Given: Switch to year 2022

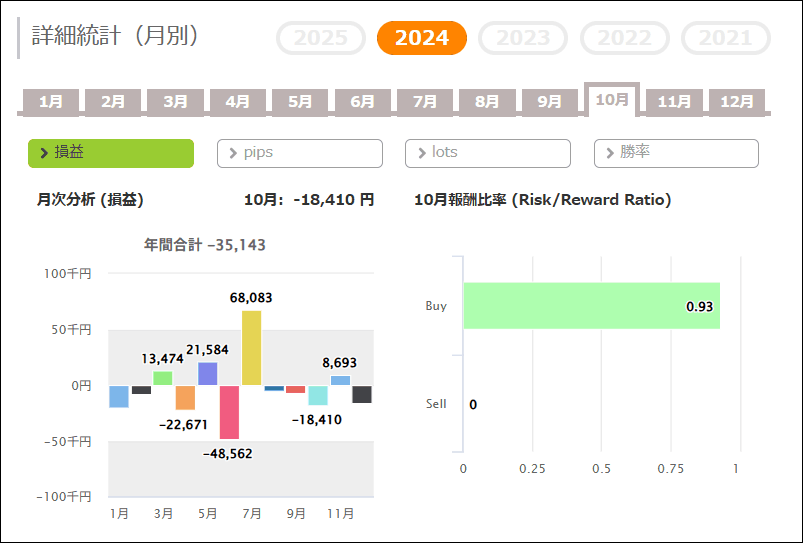Looking at the screenshot, I should coord(625,38).
